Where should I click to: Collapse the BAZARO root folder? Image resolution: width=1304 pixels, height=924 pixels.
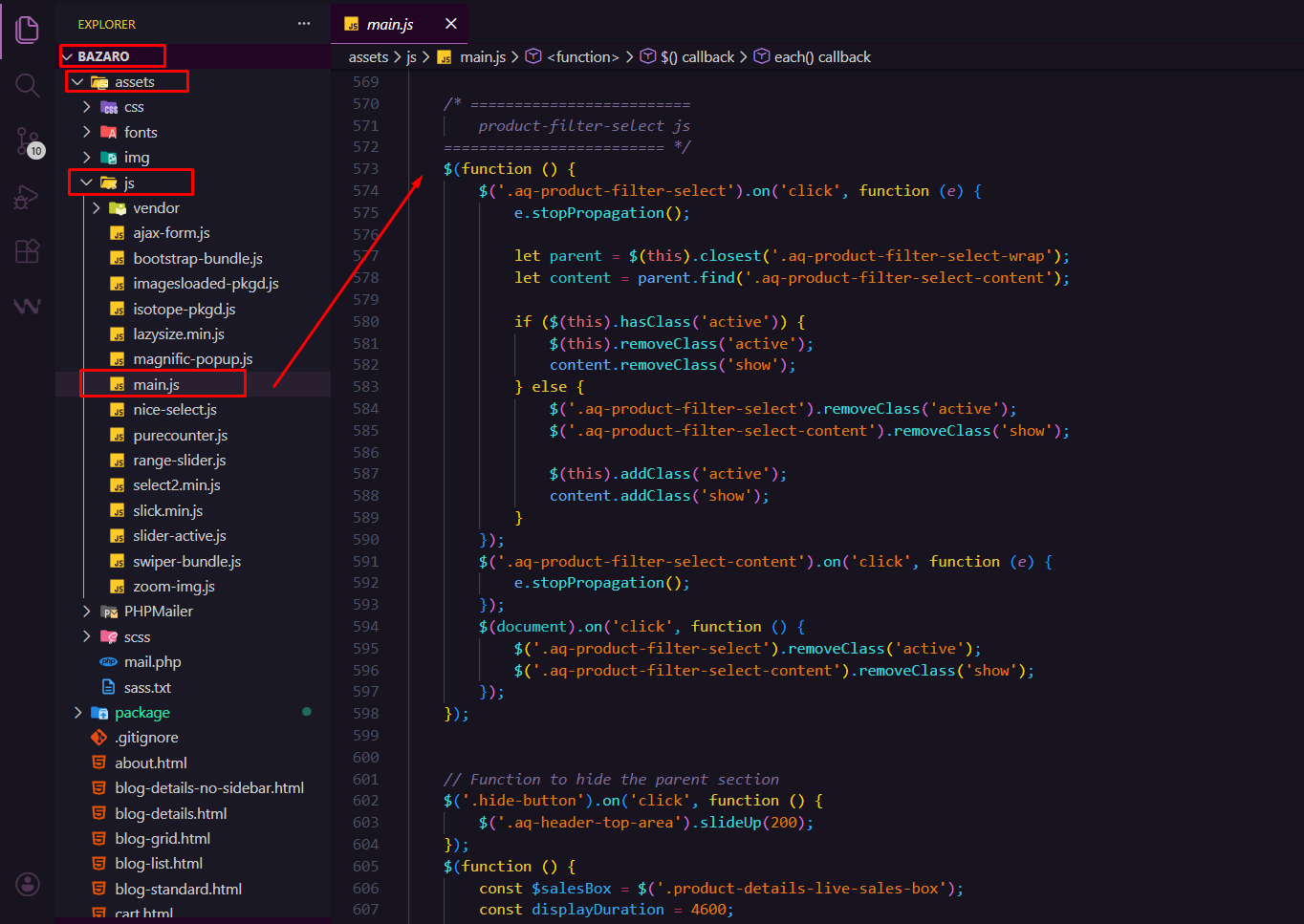[x=68, y=56]
